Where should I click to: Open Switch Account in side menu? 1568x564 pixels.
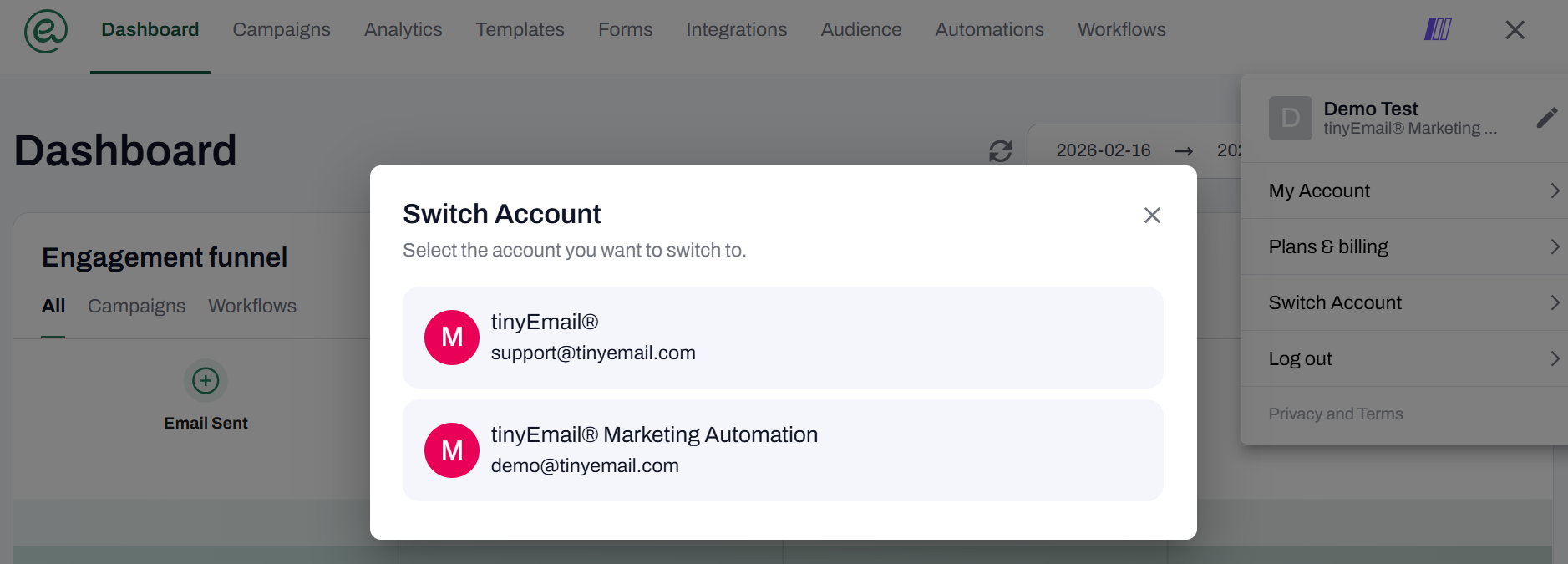1403,302
